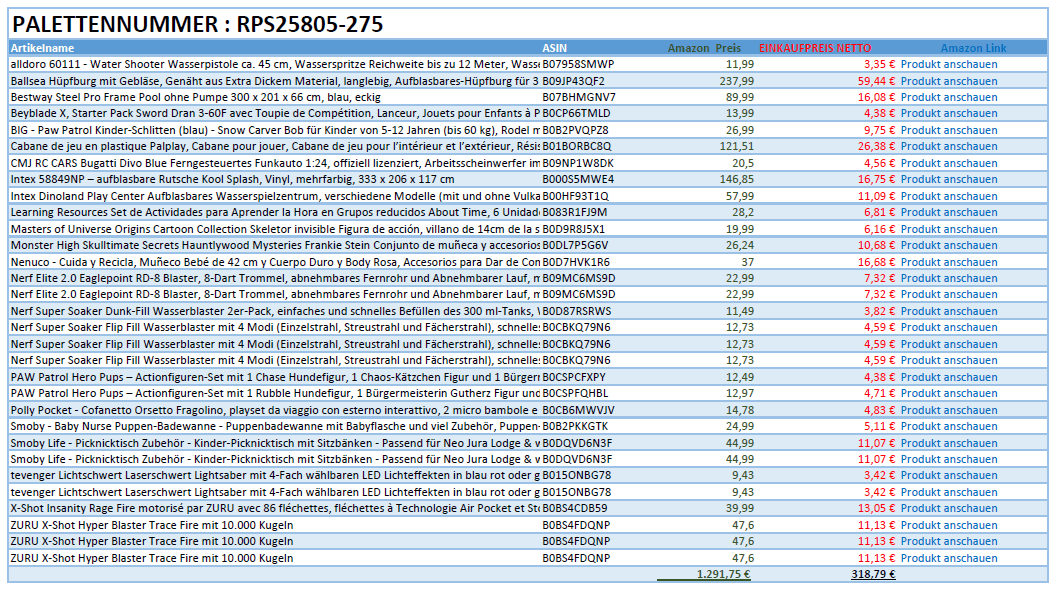The image size is (1060, 594).
Task: Select the ASIN column header
Action: point(554,48)
